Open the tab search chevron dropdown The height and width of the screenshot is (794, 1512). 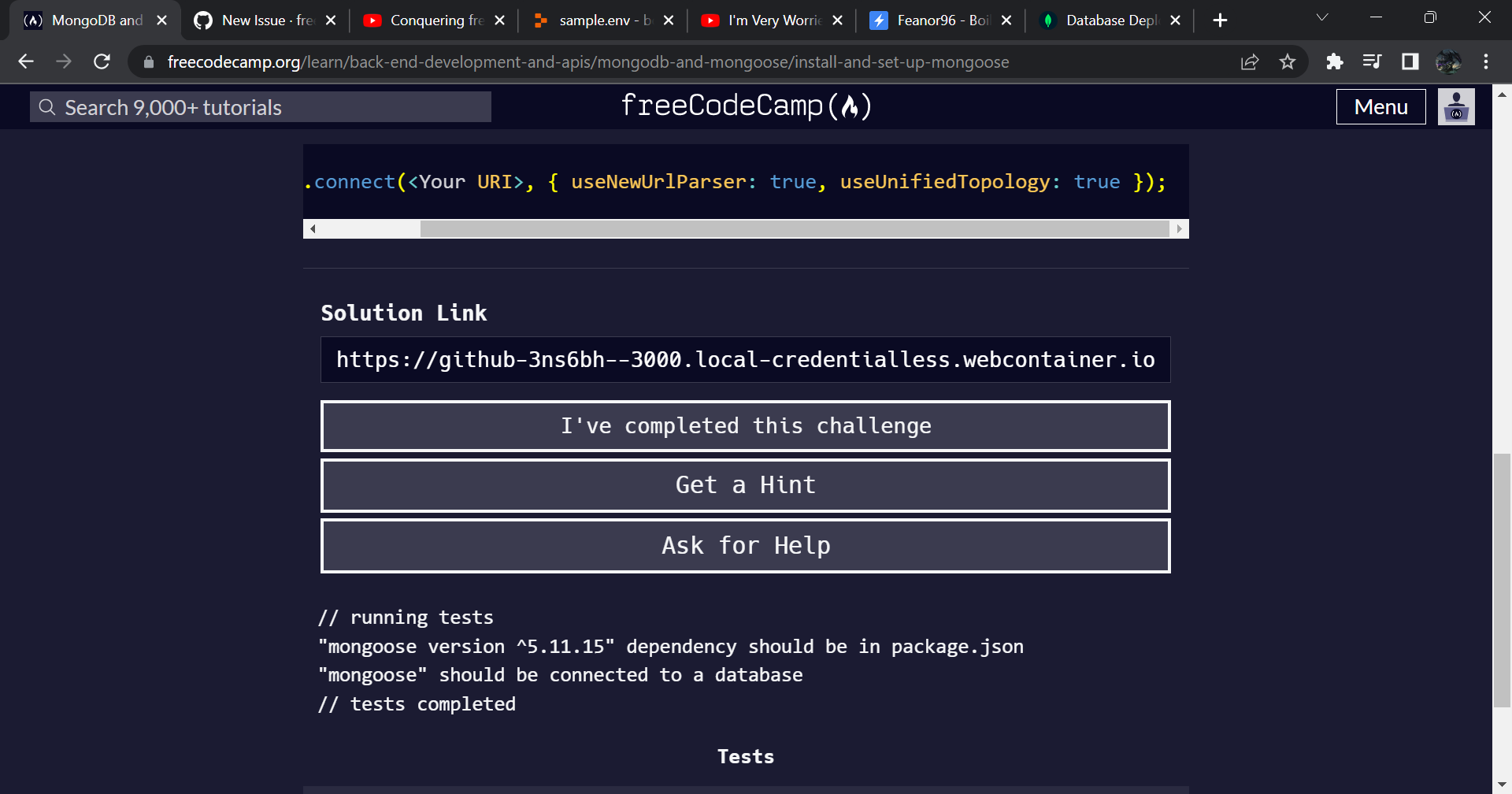(1321, 17)
